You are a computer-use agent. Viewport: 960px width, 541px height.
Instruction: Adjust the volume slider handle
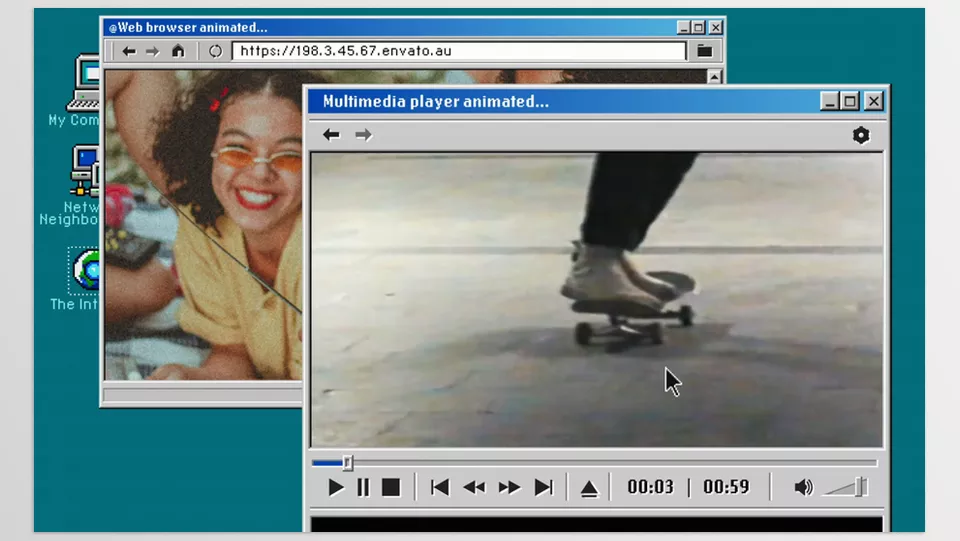pos(860,487)
